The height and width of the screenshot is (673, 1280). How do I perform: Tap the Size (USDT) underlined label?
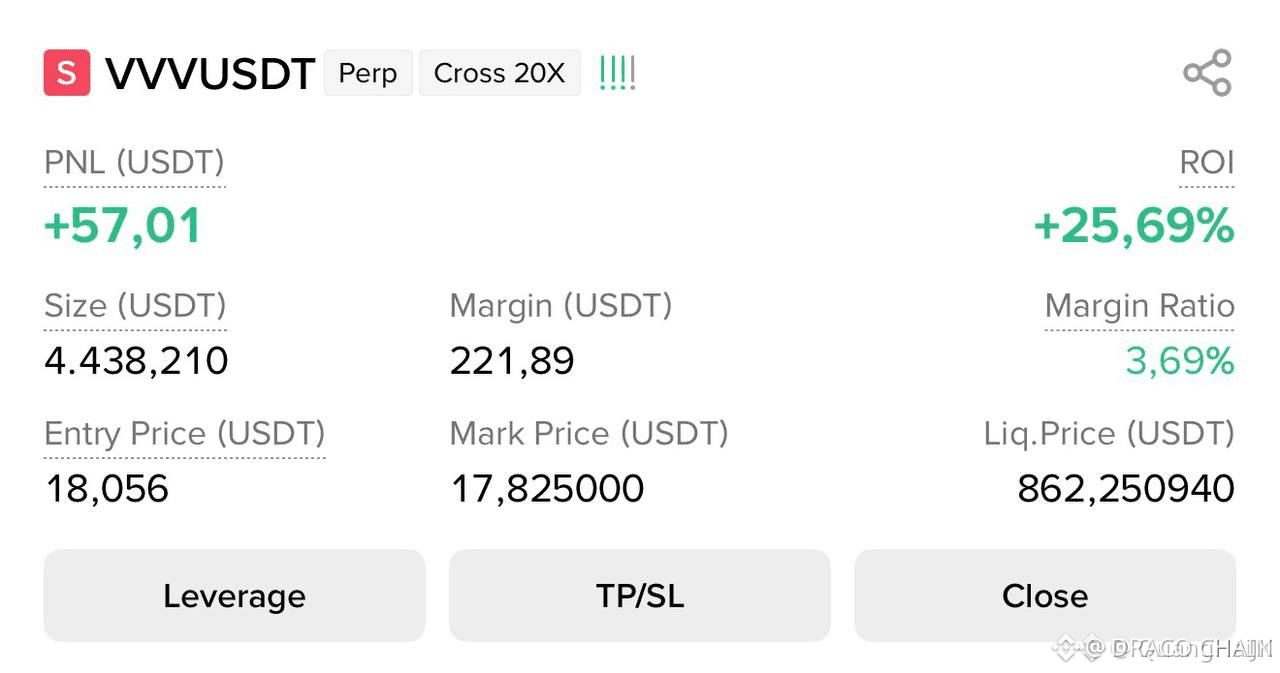point(135,306)
